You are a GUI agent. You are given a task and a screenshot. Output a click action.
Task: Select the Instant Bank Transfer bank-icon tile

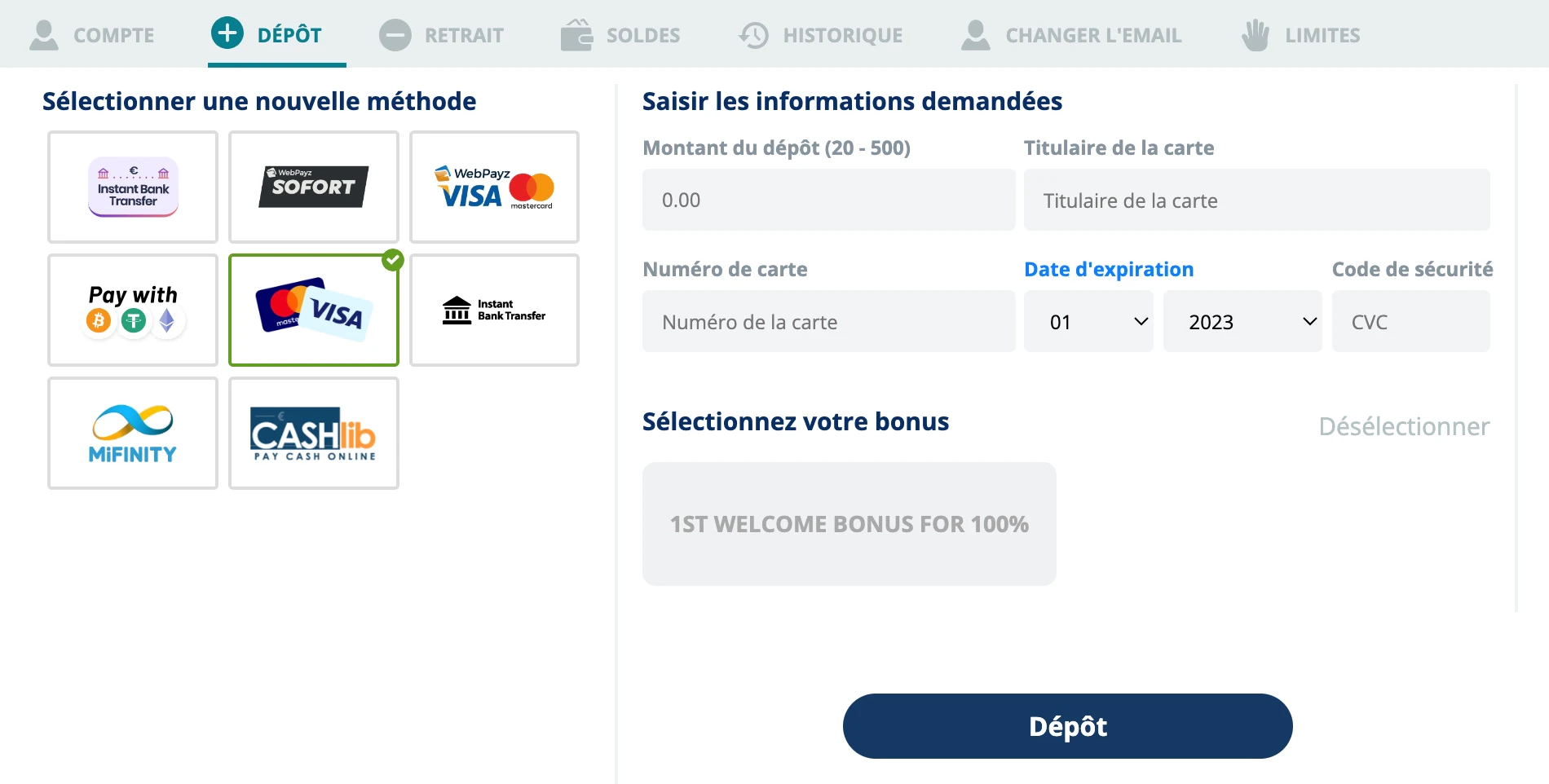click(x=495, y=310)
